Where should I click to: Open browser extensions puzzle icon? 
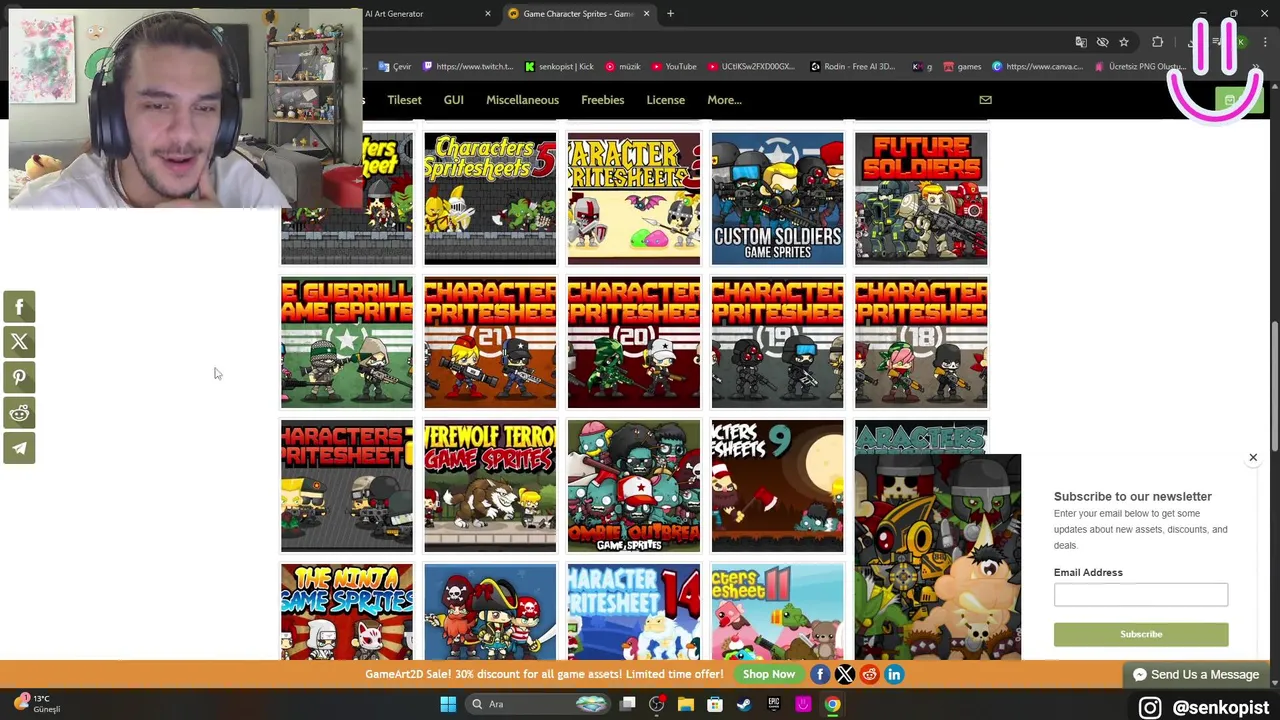coord(1158,42)
